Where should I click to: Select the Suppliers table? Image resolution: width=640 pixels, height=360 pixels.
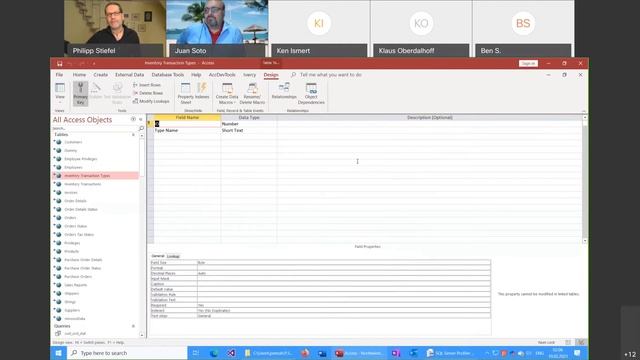72,310
